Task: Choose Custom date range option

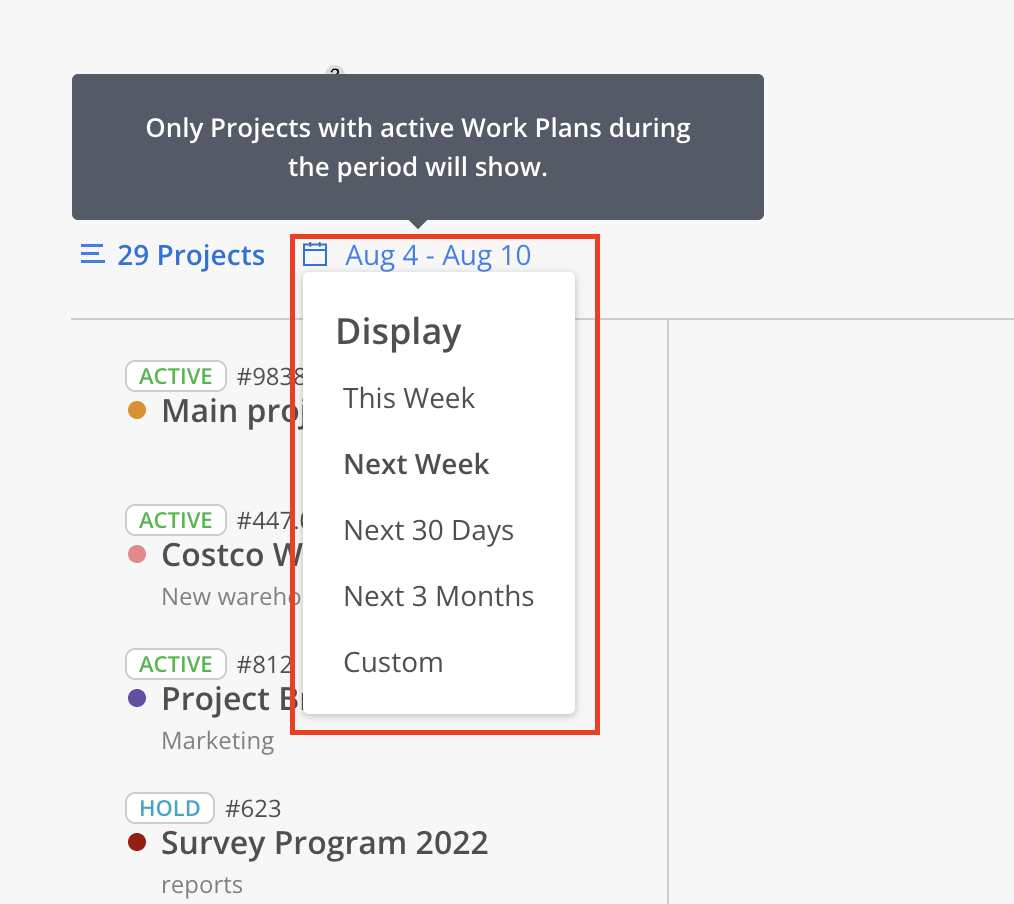Action: (393, 662)
